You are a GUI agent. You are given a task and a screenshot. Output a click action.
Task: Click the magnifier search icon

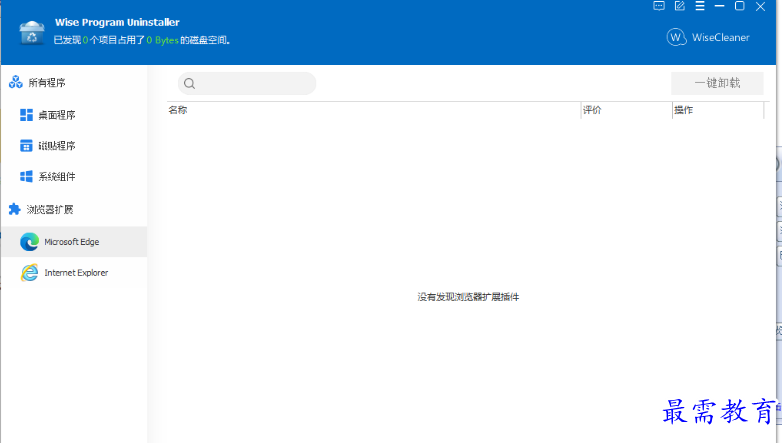click(190, 84)
